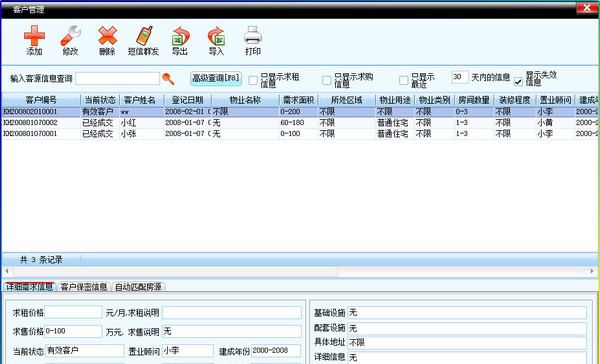The image size is (600, 364).
Task: Sort by the 物业名称 column header
Action: [245, 100]
